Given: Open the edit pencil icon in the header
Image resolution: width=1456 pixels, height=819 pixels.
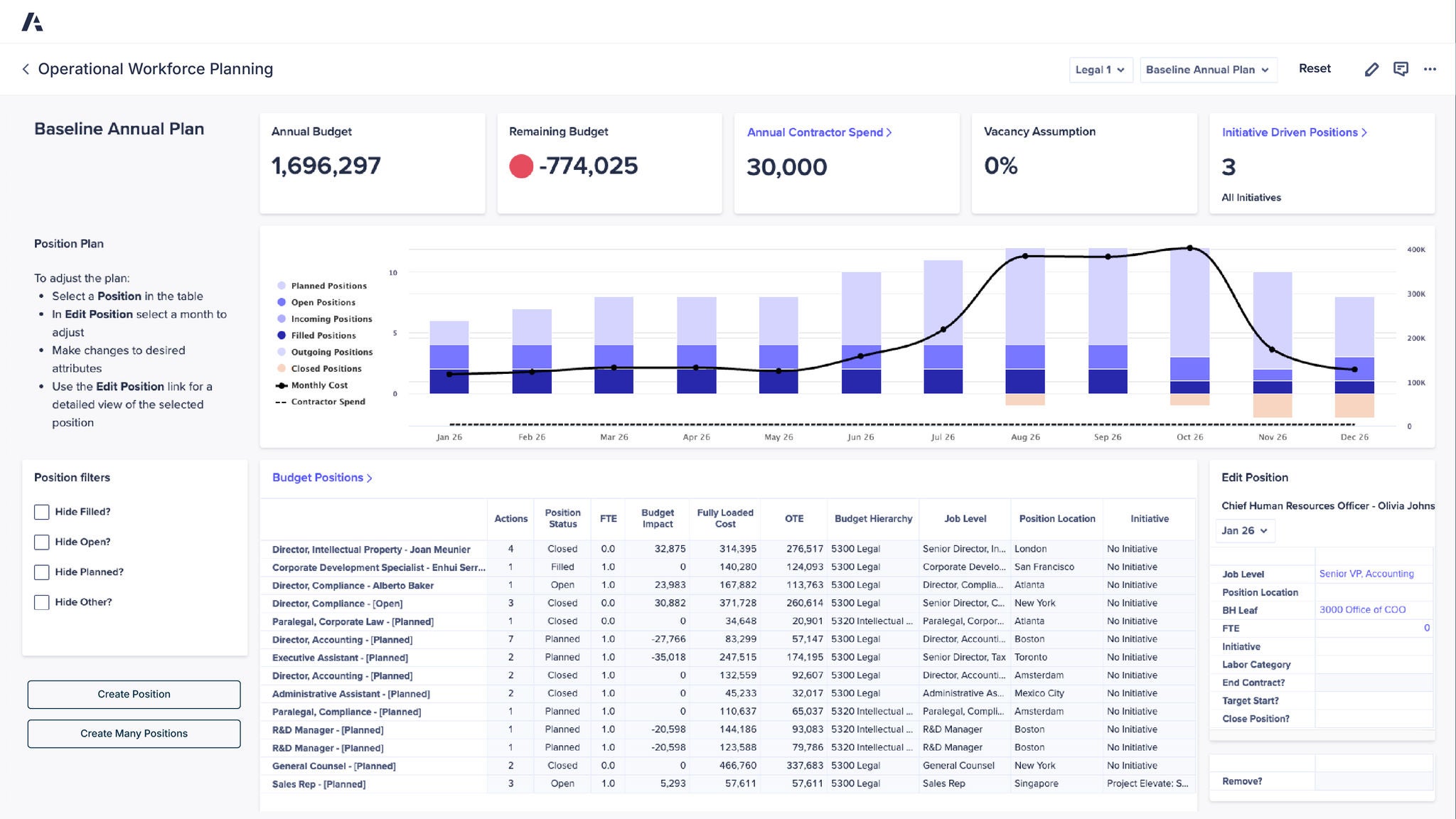Looking at the screenshot, I should [1371, 69].
